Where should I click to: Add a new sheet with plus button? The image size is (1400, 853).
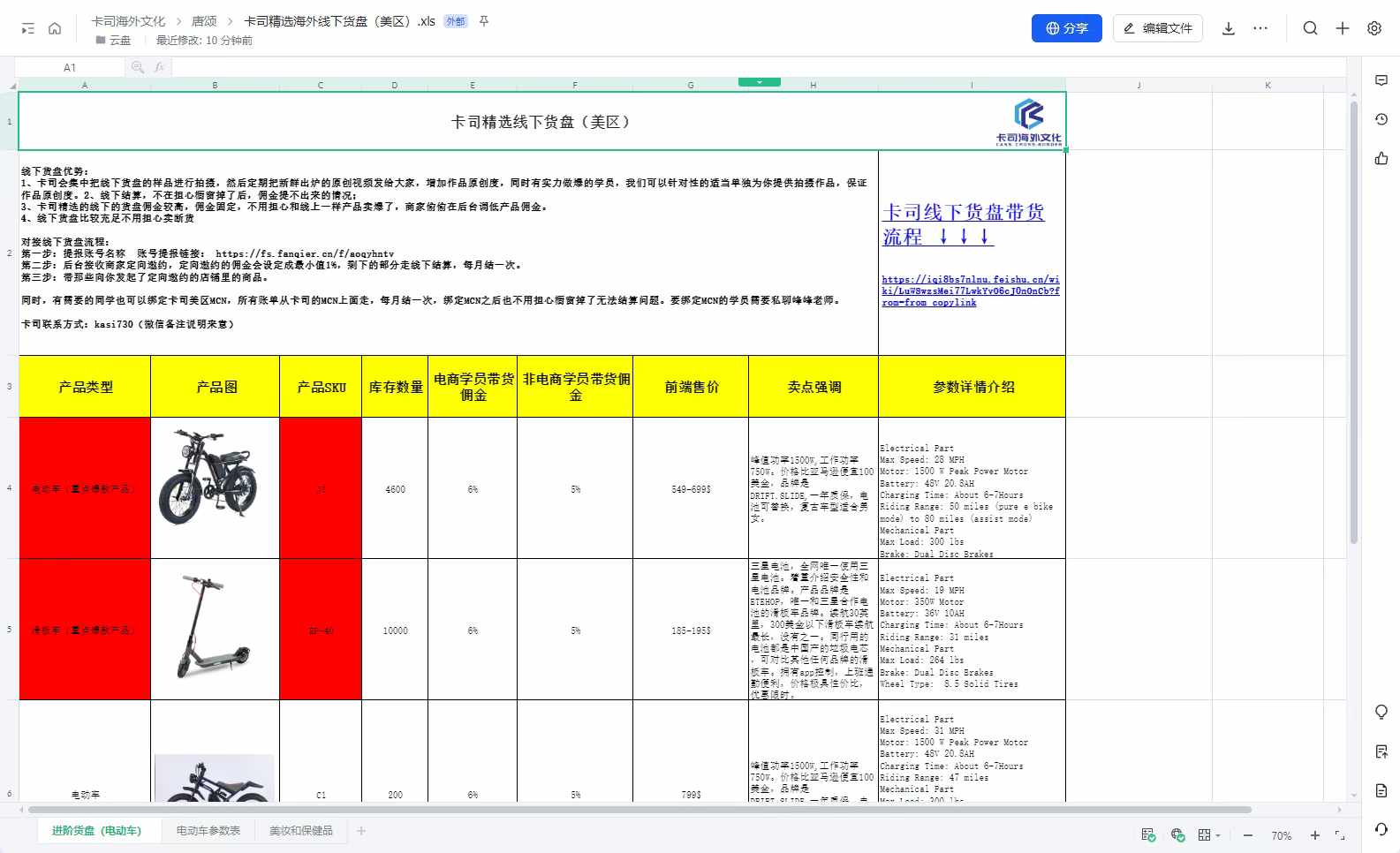click(361, 831)
